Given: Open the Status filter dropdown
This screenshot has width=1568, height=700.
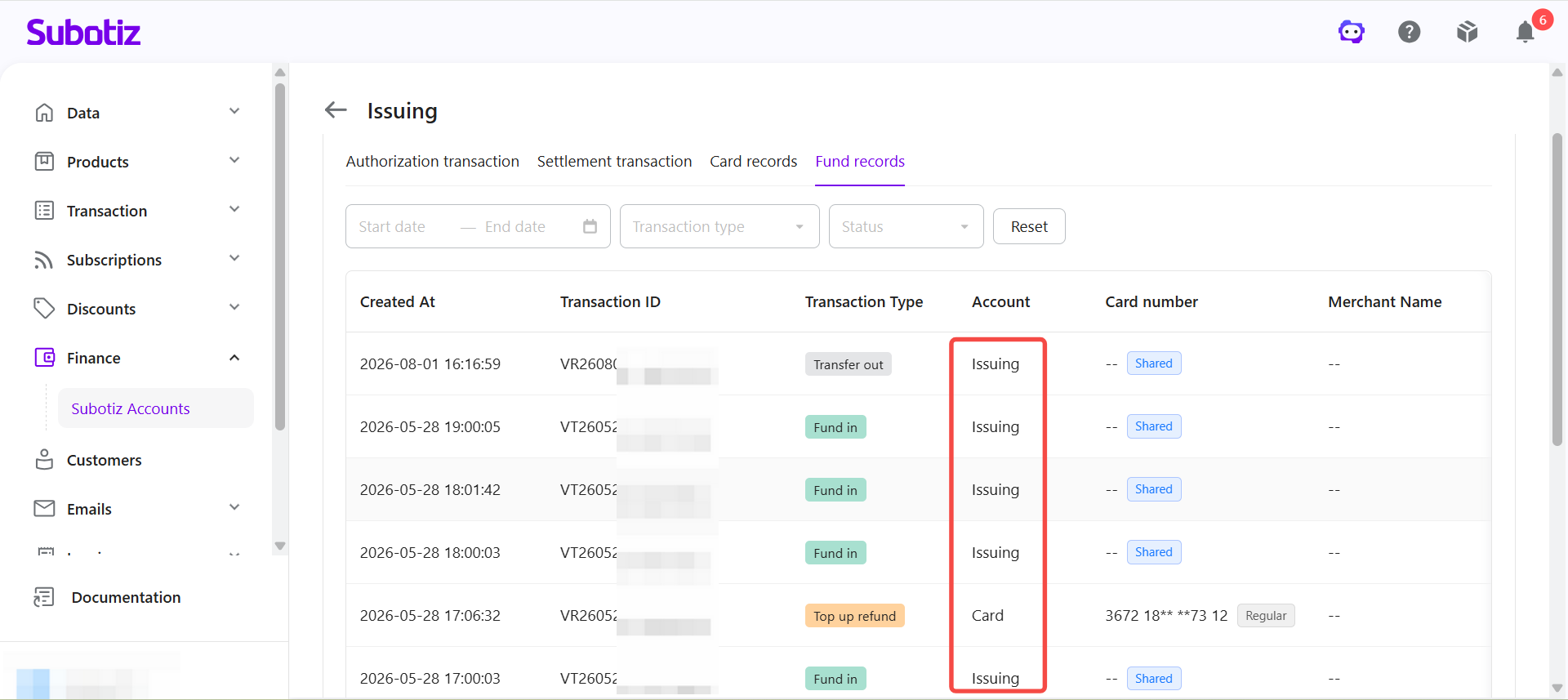Looking at the screenshot, I should coord(906,226).
